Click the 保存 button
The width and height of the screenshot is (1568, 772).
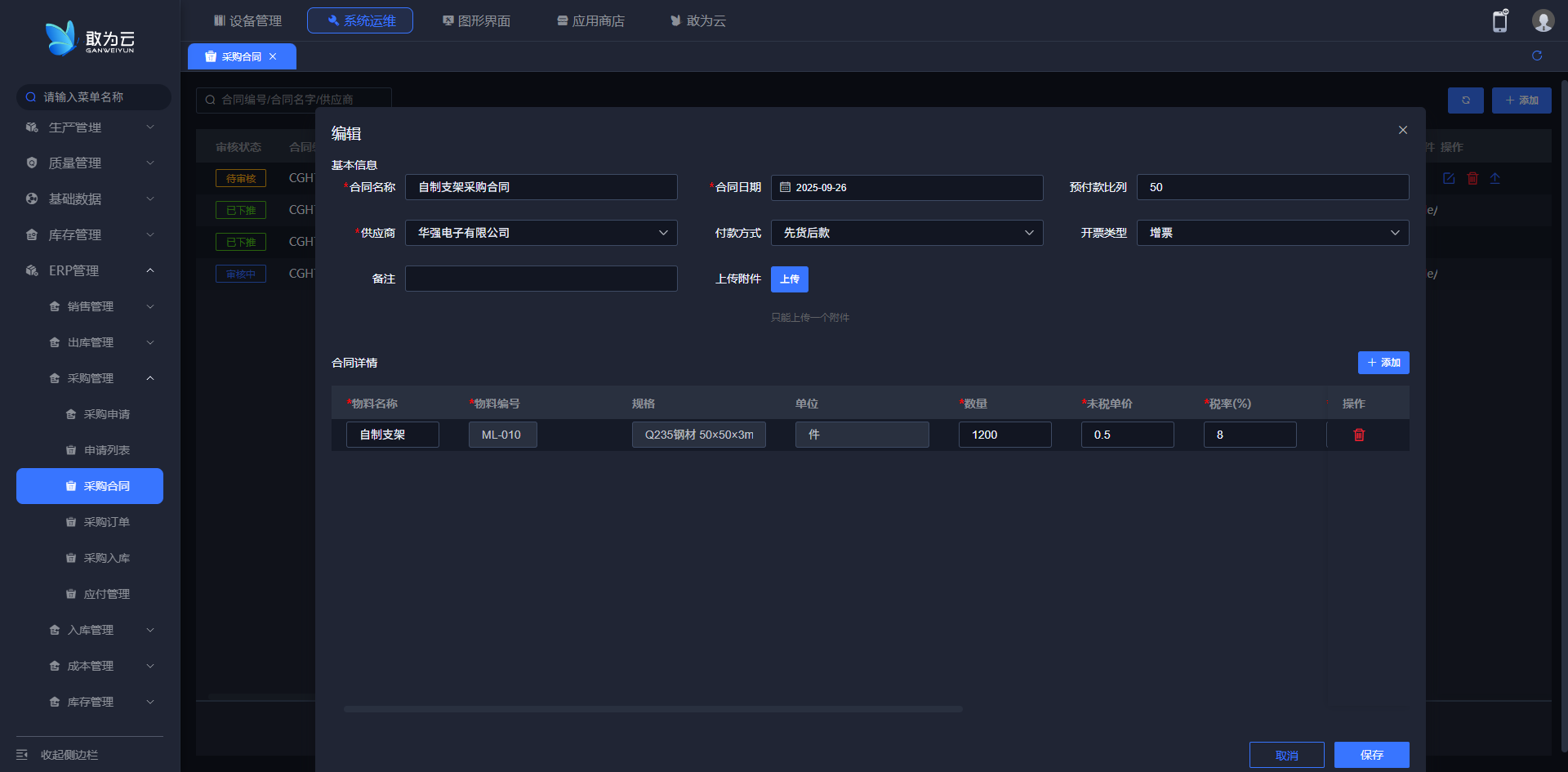pyautogui.click(x=1371, y=754)
